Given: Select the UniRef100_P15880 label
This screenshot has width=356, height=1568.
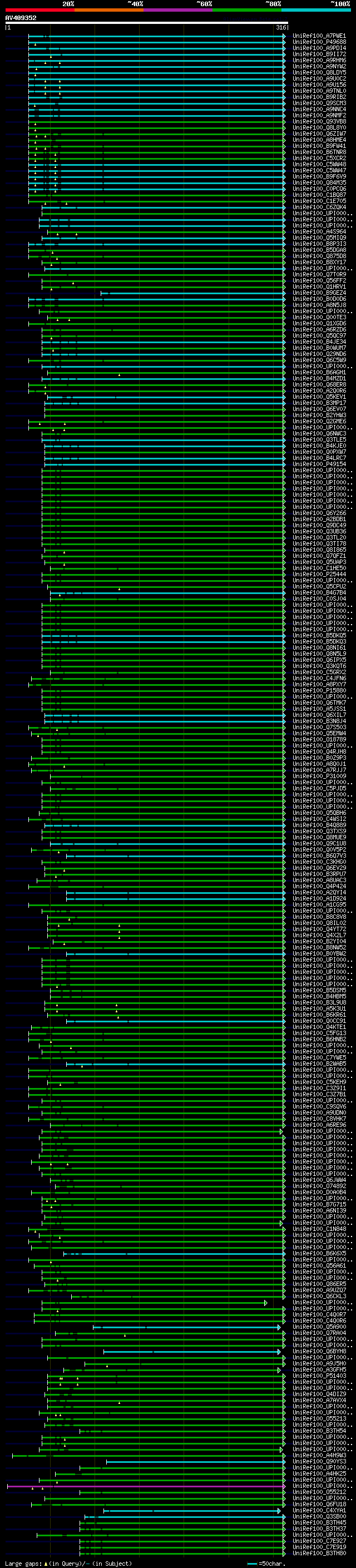Looking at the screenshot, I should click(319, 691).
